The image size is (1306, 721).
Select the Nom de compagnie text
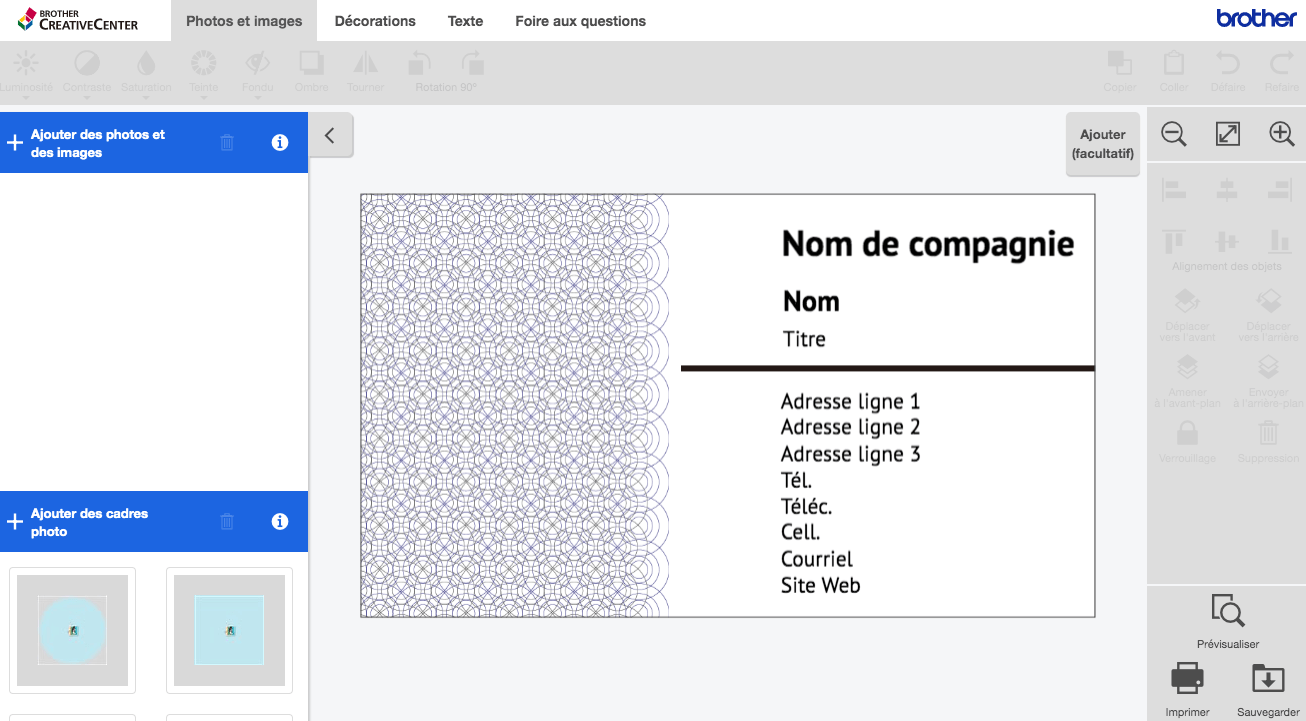point(928,244)
